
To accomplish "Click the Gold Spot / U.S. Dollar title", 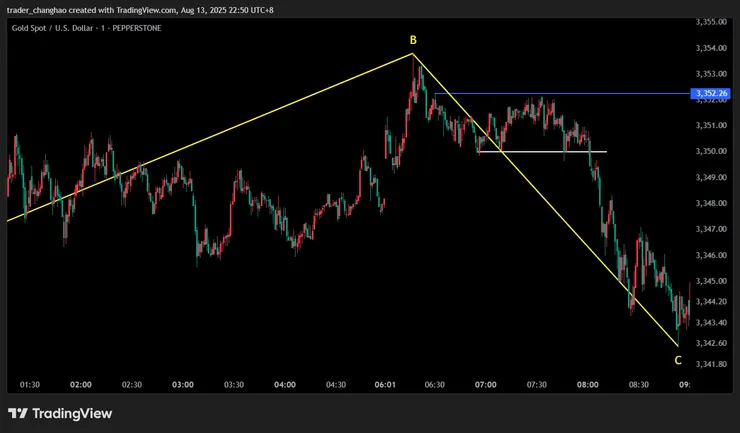I will 86,28.
